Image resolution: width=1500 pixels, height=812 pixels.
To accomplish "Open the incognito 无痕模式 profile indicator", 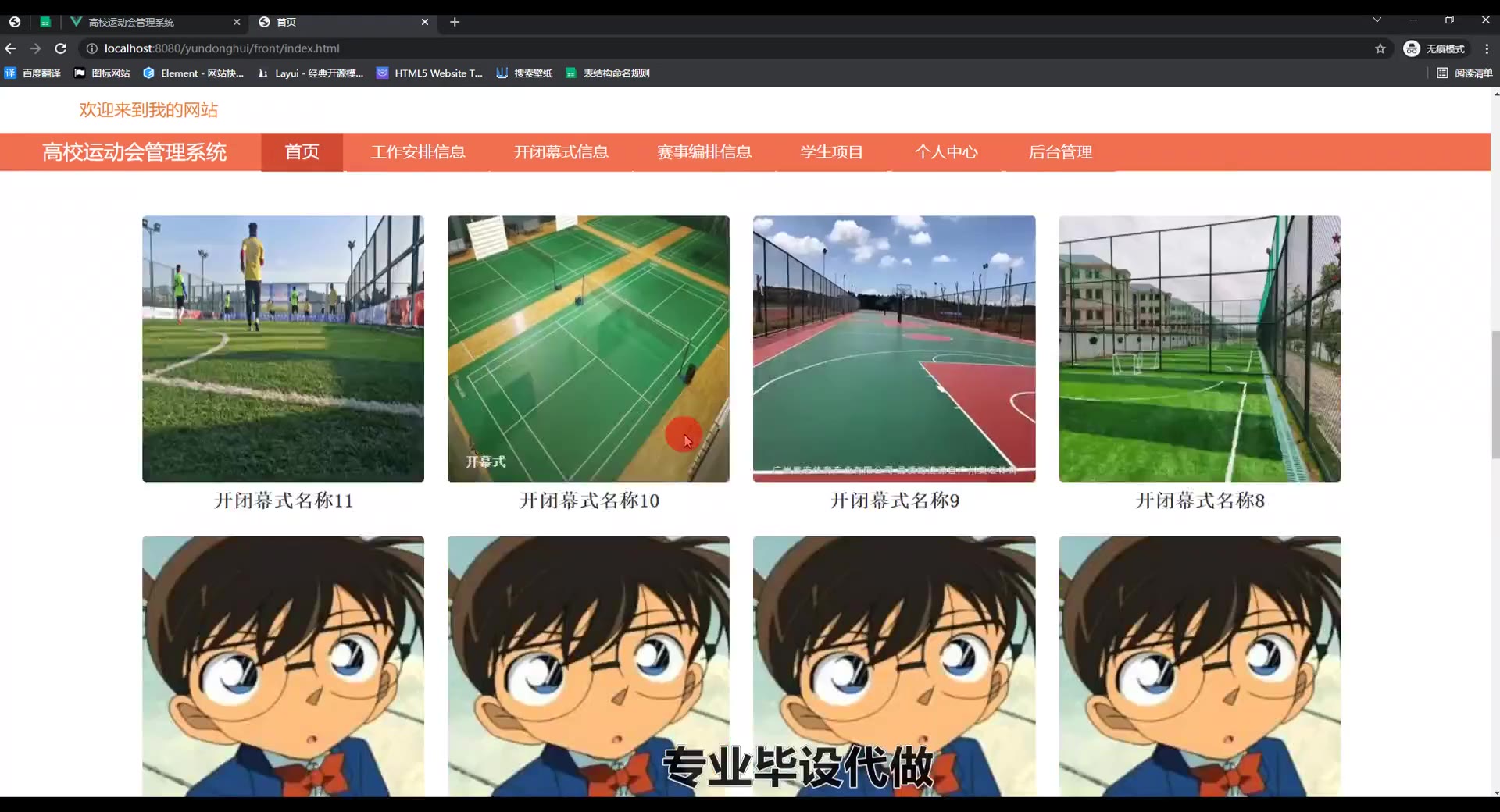I will coord(1434,48).
